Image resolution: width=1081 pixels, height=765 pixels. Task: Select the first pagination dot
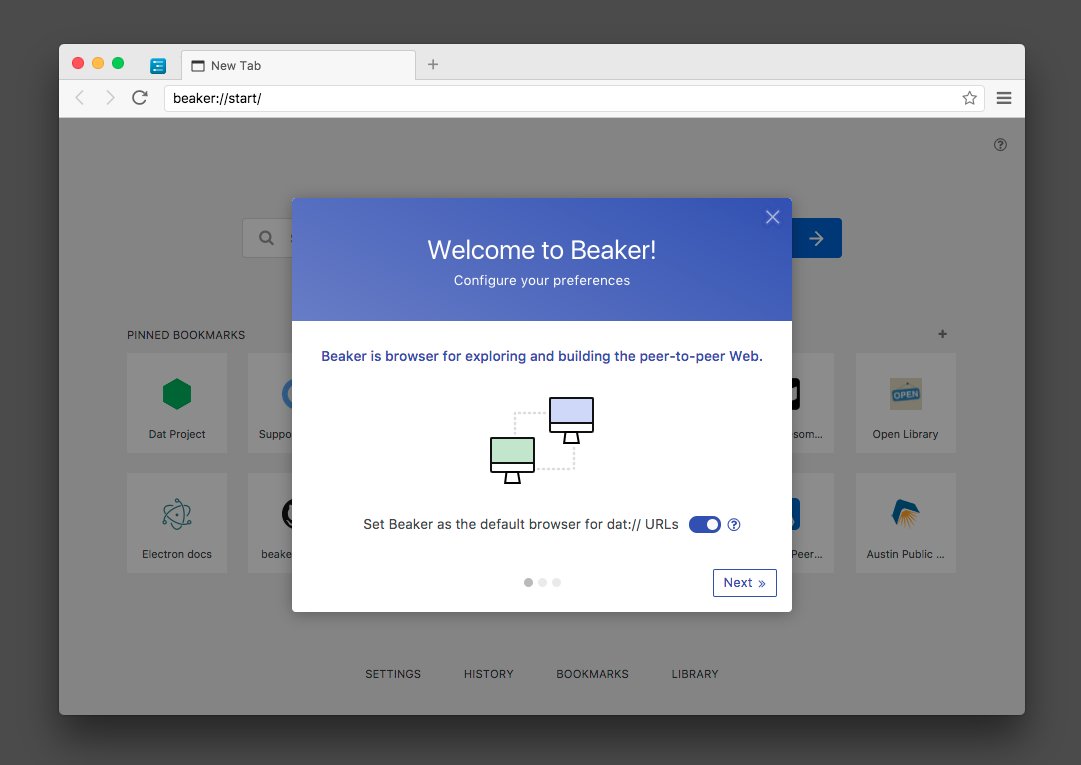point(528,582)
